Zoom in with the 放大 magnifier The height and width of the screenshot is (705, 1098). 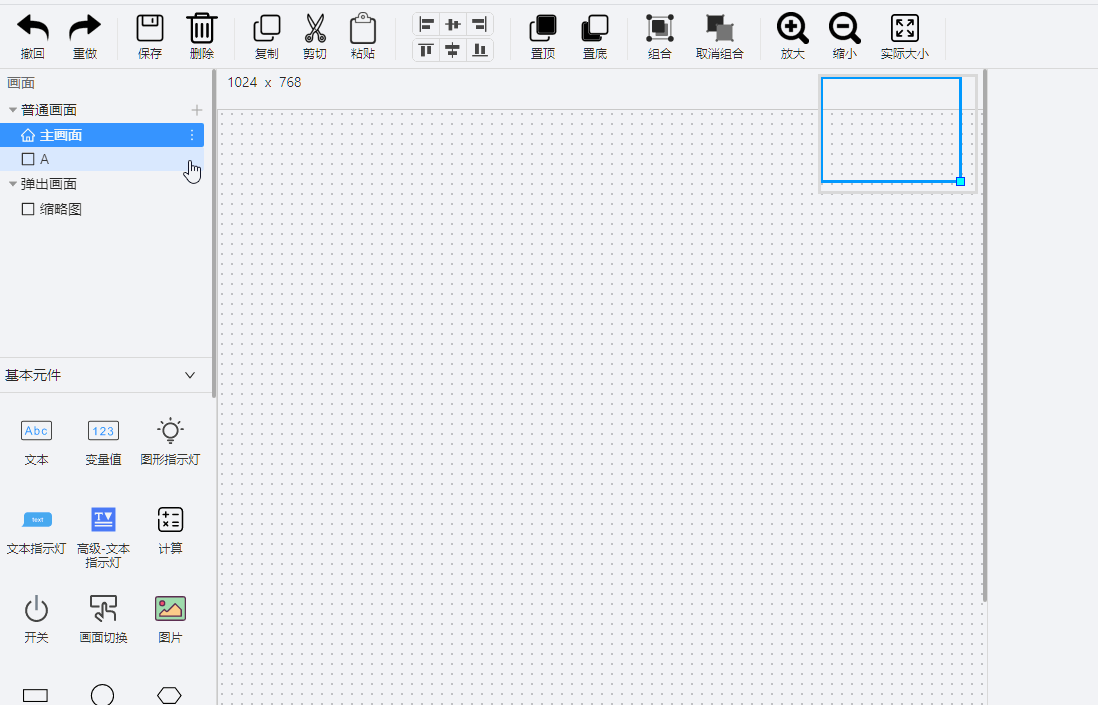point(792,29)
